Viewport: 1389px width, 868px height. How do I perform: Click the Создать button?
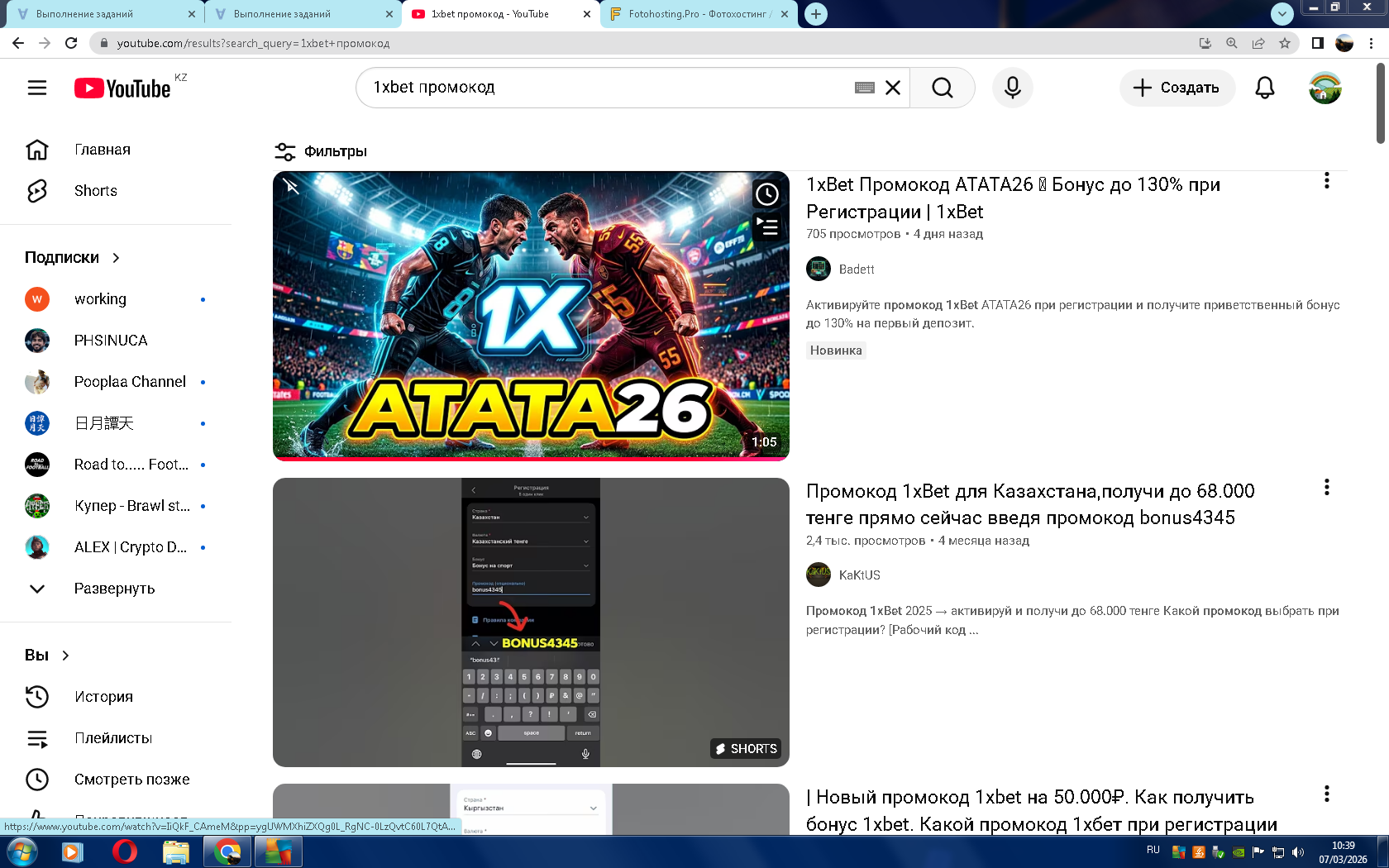(1177, 88)
